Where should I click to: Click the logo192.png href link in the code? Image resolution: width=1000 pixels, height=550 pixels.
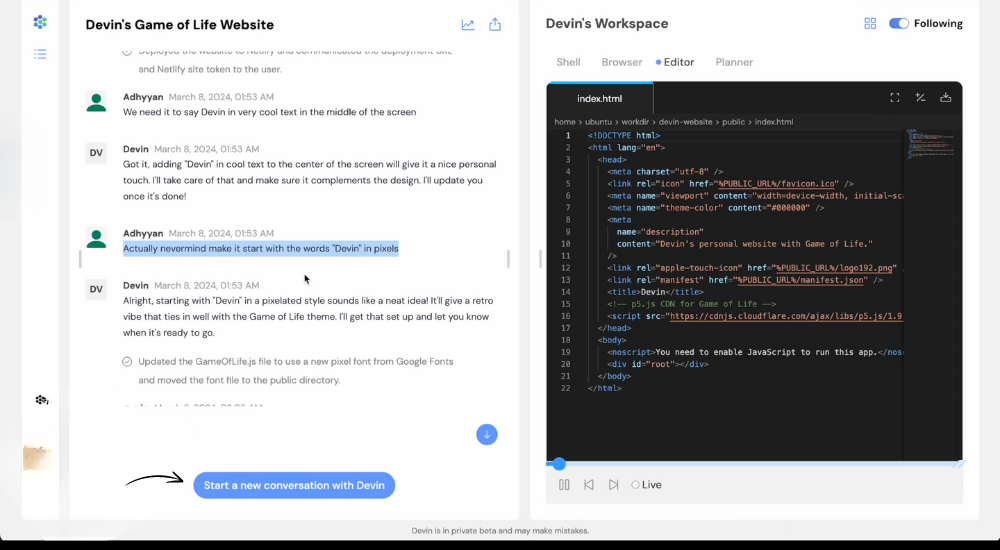835,268
